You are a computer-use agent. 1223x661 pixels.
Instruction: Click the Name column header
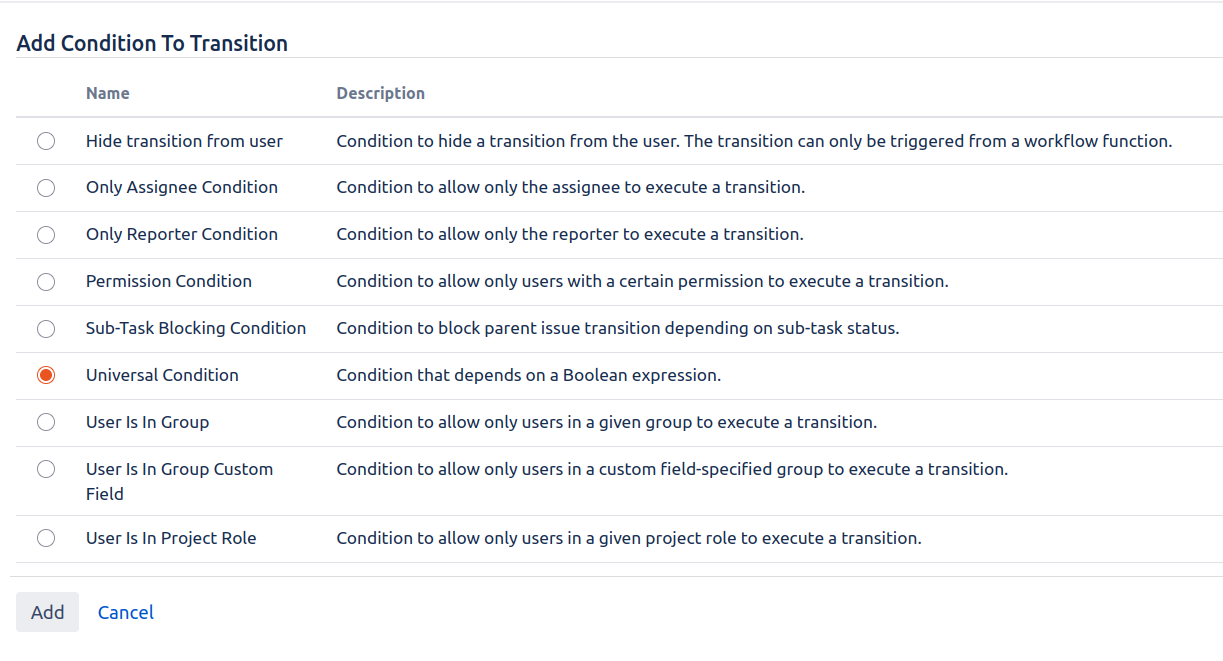[x=107, y=92]
